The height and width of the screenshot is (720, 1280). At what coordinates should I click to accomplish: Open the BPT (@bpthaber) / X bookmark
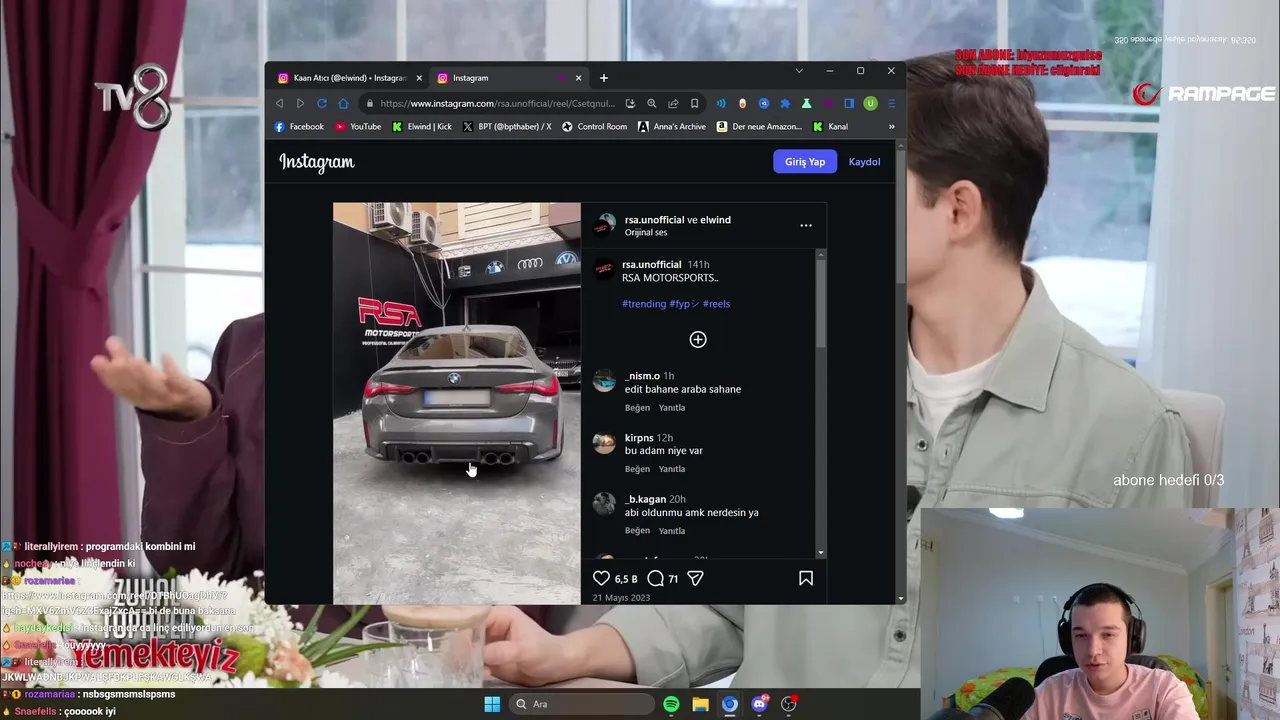[x=507, y=127]
